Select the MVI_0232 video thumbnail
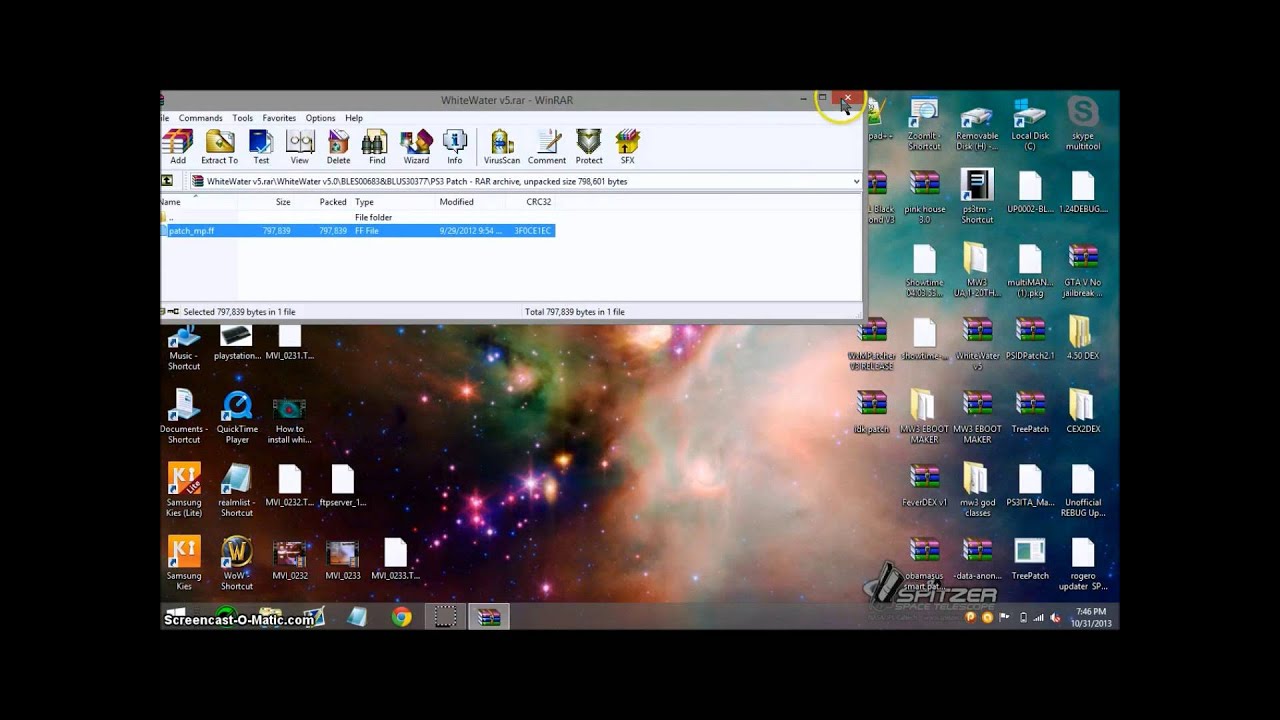This screenshot has height=720, width=1280. pyautogui.click(x=290, y=559)
